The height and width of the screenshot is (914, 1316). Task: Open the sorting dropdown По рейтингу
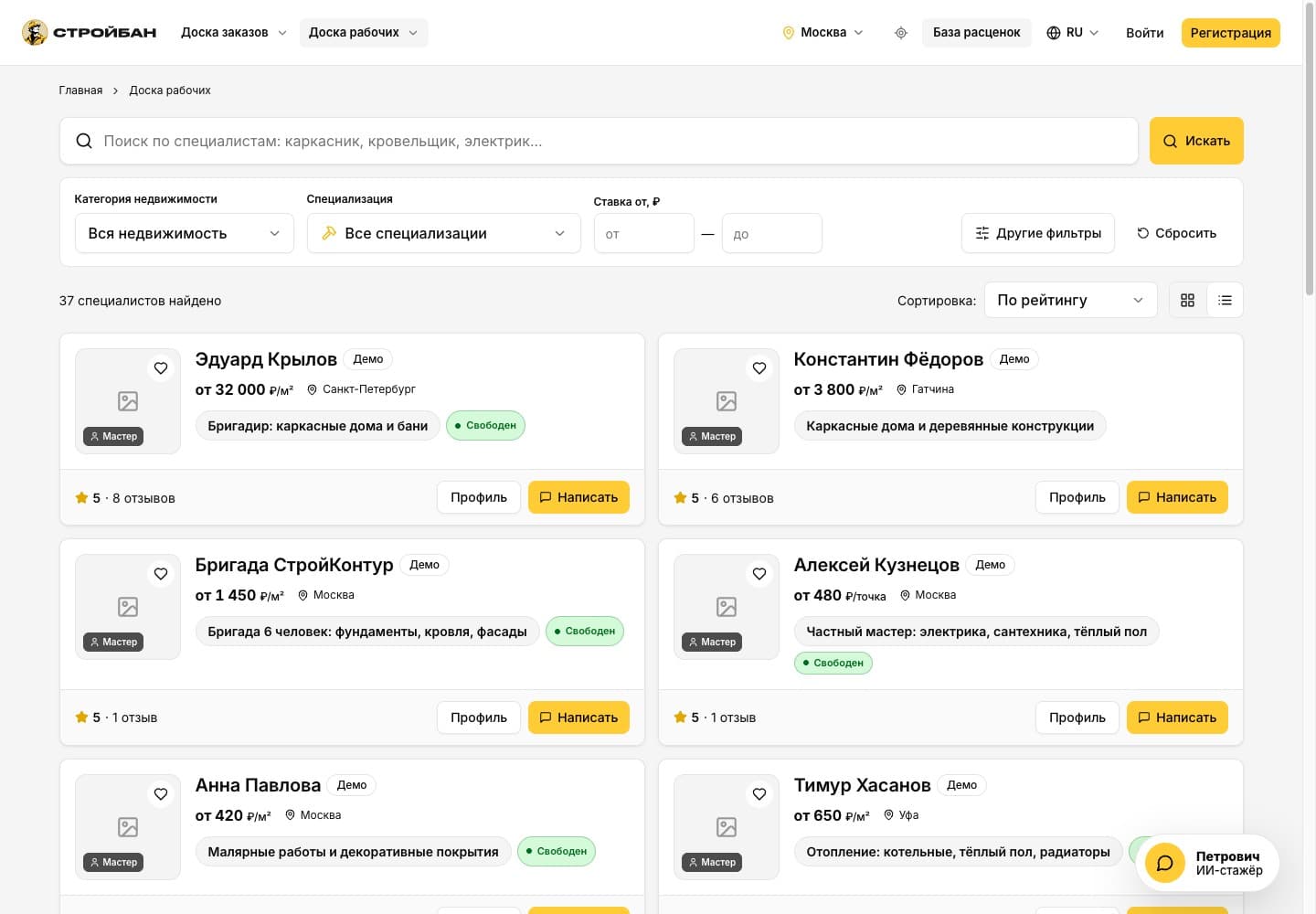click(1071, 300)
